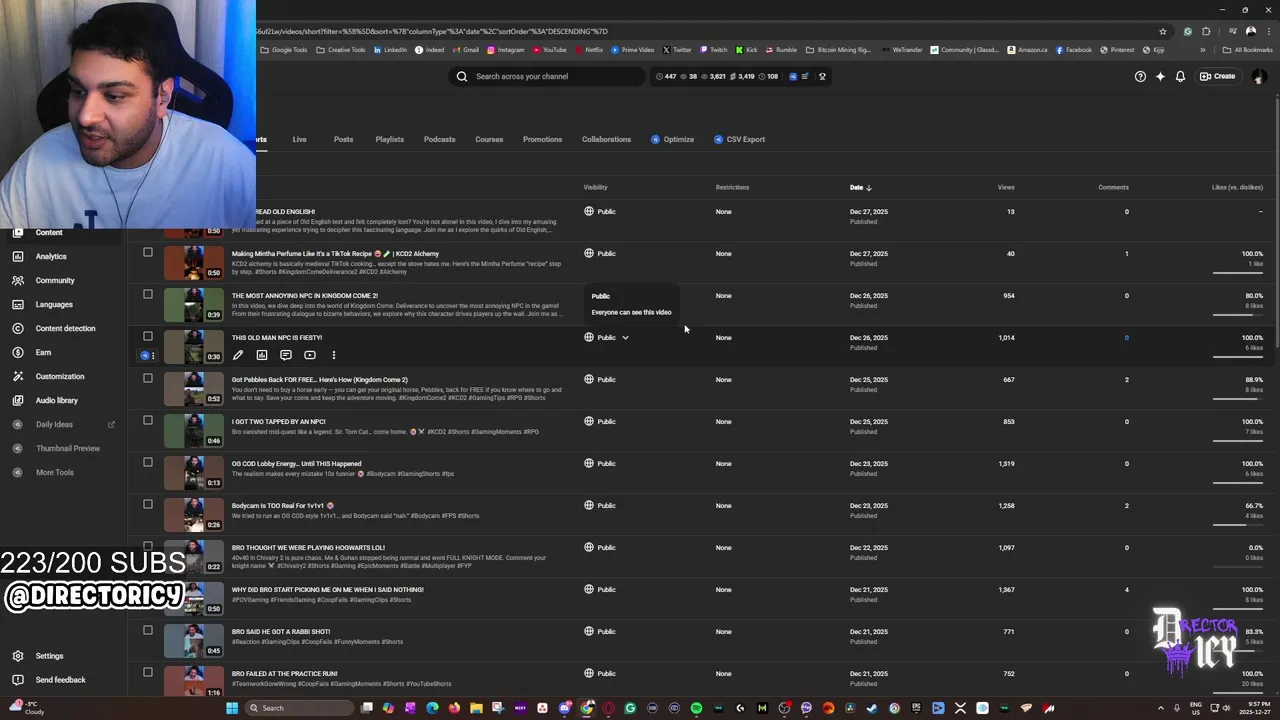
Task: Open the Settings gear in the sidebar
Action: point(18,656)
